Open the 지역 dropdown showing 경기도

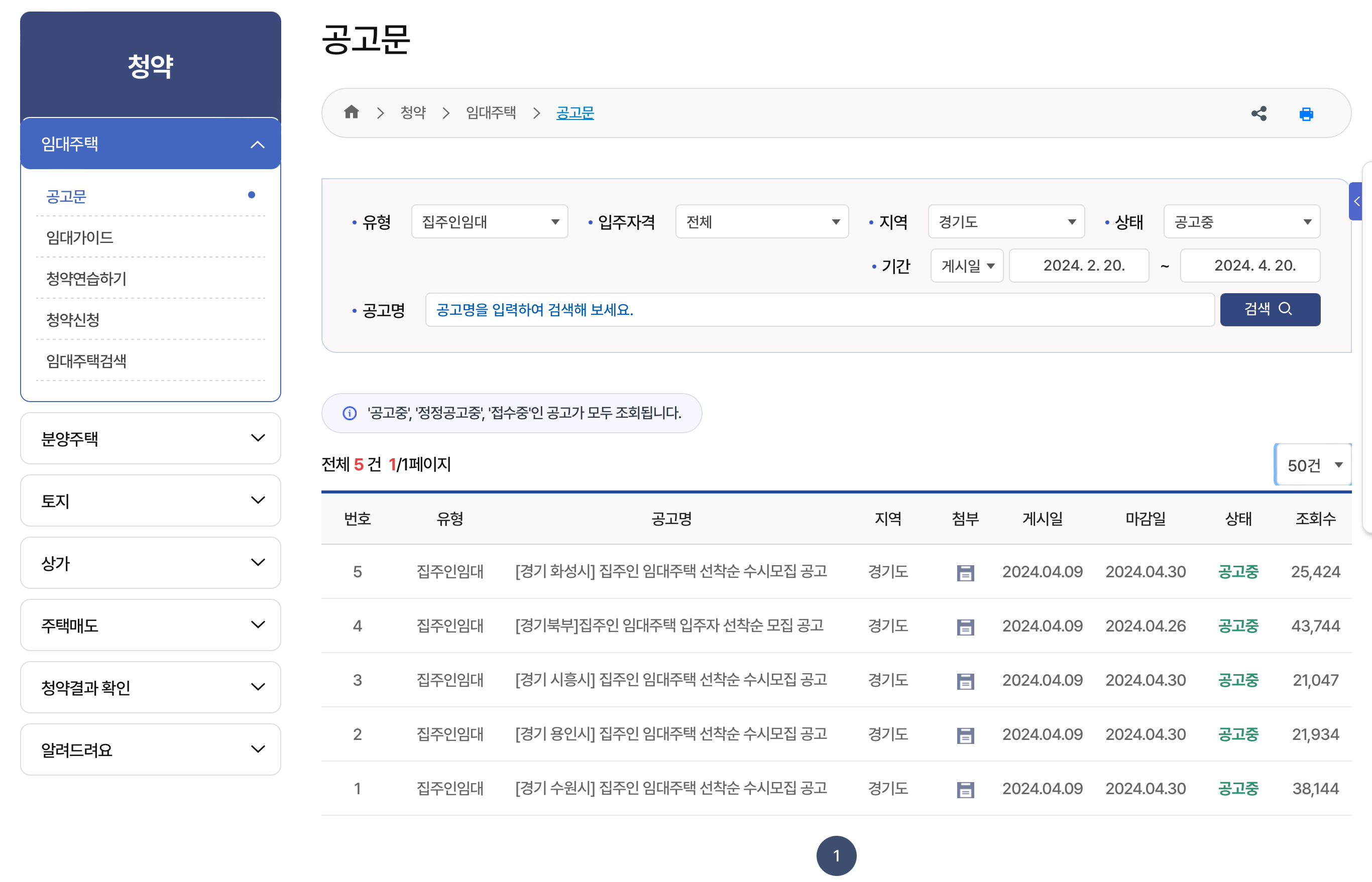(x=1006, y=222)
